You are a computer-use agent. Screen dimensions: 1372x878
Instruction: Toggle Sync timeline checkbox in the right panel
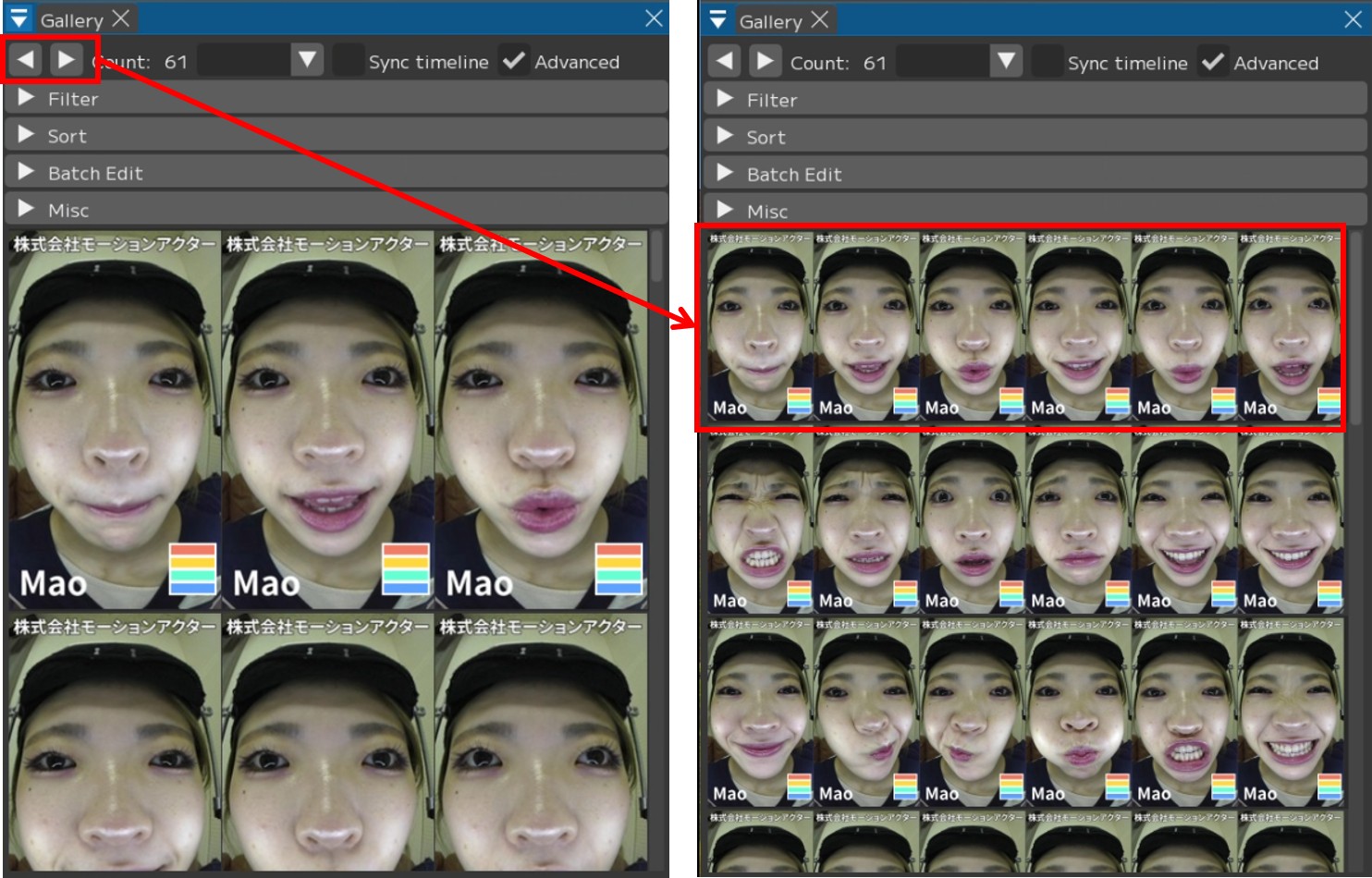pyautogui.click(x=1047, y=62)
